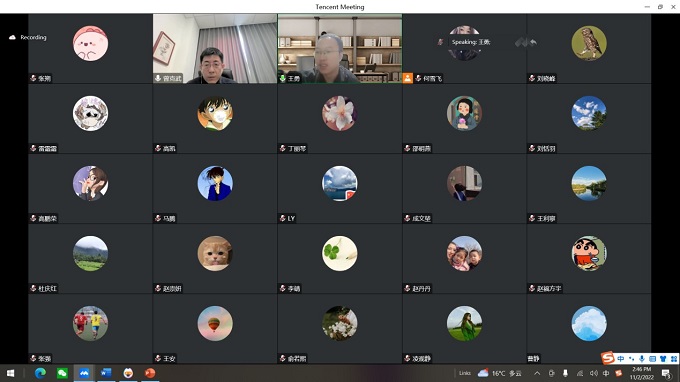This screenshot has width=680, height=382.
Task: Open Word from the taskbar
Action: 106,373
